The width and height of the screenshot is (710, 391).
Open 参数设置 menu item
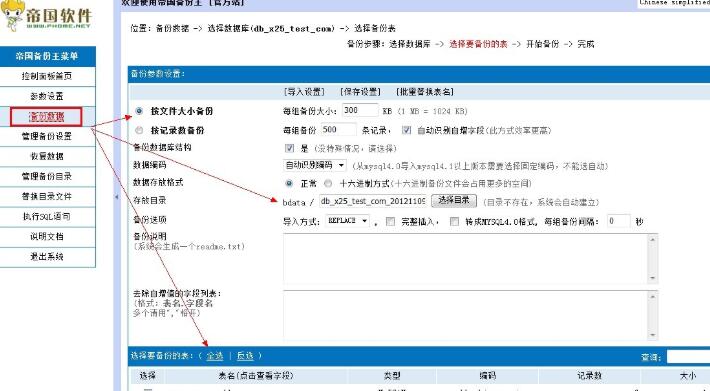tap(47, 96)
